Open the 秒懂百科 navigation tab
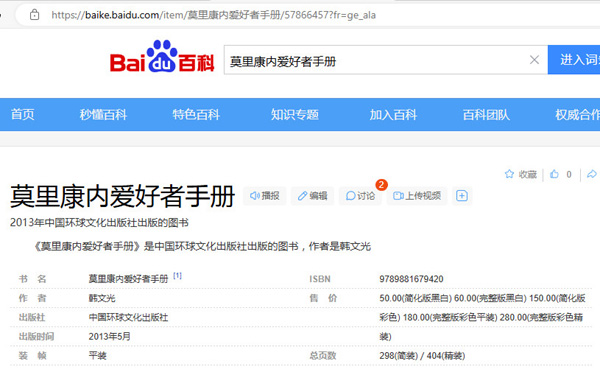The image size is (600, 375). (x=103, y=114)
